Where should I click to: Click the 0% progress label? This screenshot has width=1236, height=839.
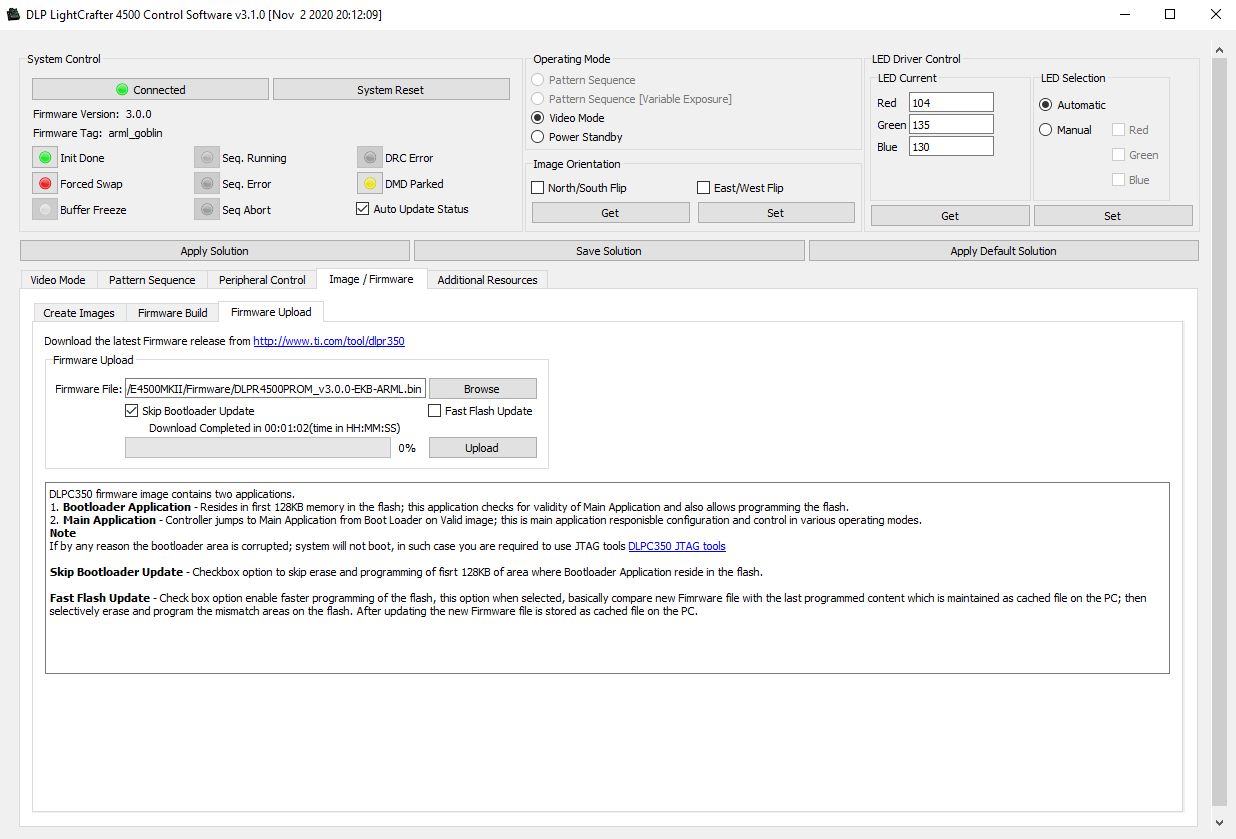[407, 448]
